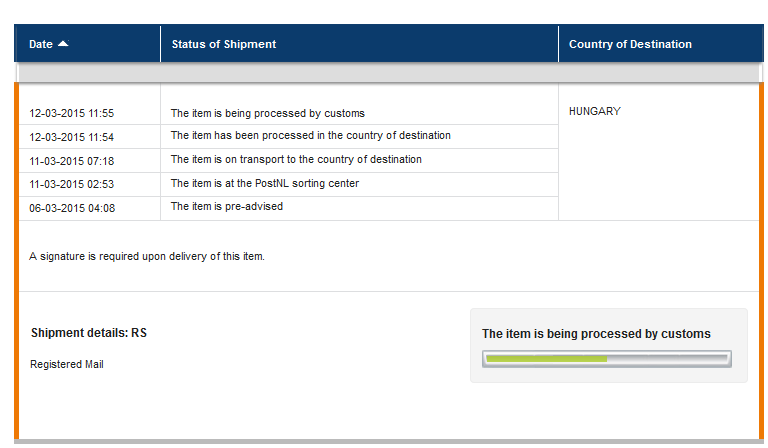Click 'processed in the country of destination' status
The height and width of the screenshot is (448, 768).
[x=311, y=135]
